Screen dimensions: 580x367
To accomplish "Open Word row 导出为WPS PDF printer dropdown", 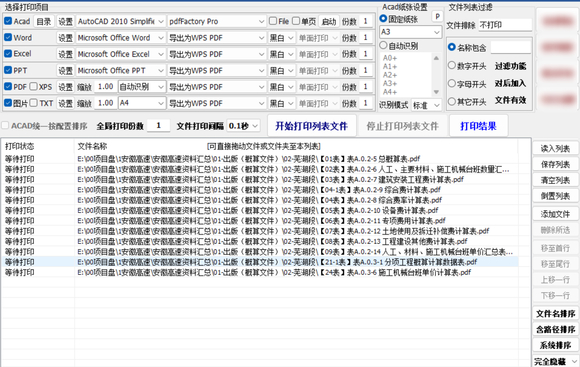I will coord(216,38).
